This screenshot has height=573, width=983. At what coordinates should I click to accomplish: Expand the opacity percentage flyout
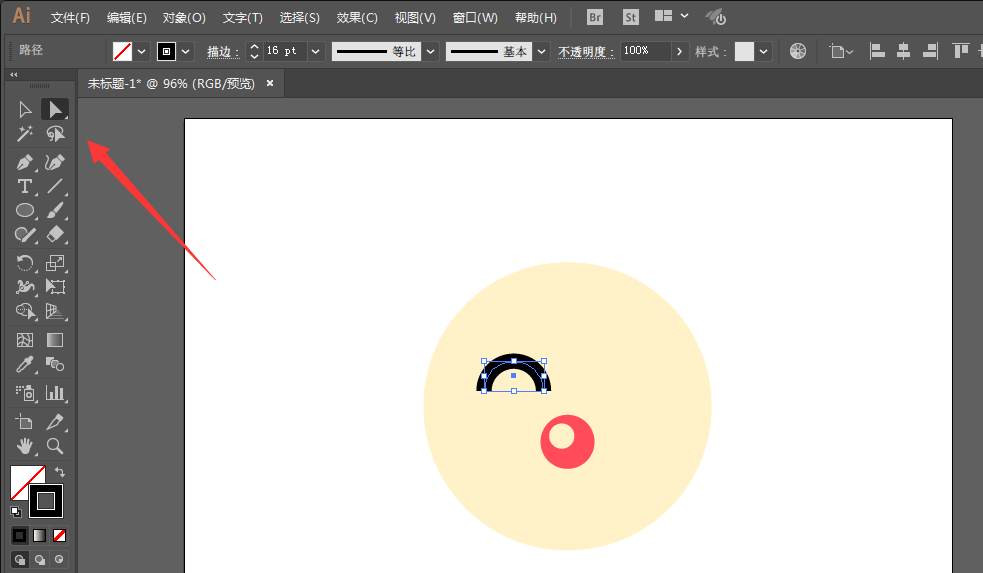pyautogui.click(x=680, y=51)
